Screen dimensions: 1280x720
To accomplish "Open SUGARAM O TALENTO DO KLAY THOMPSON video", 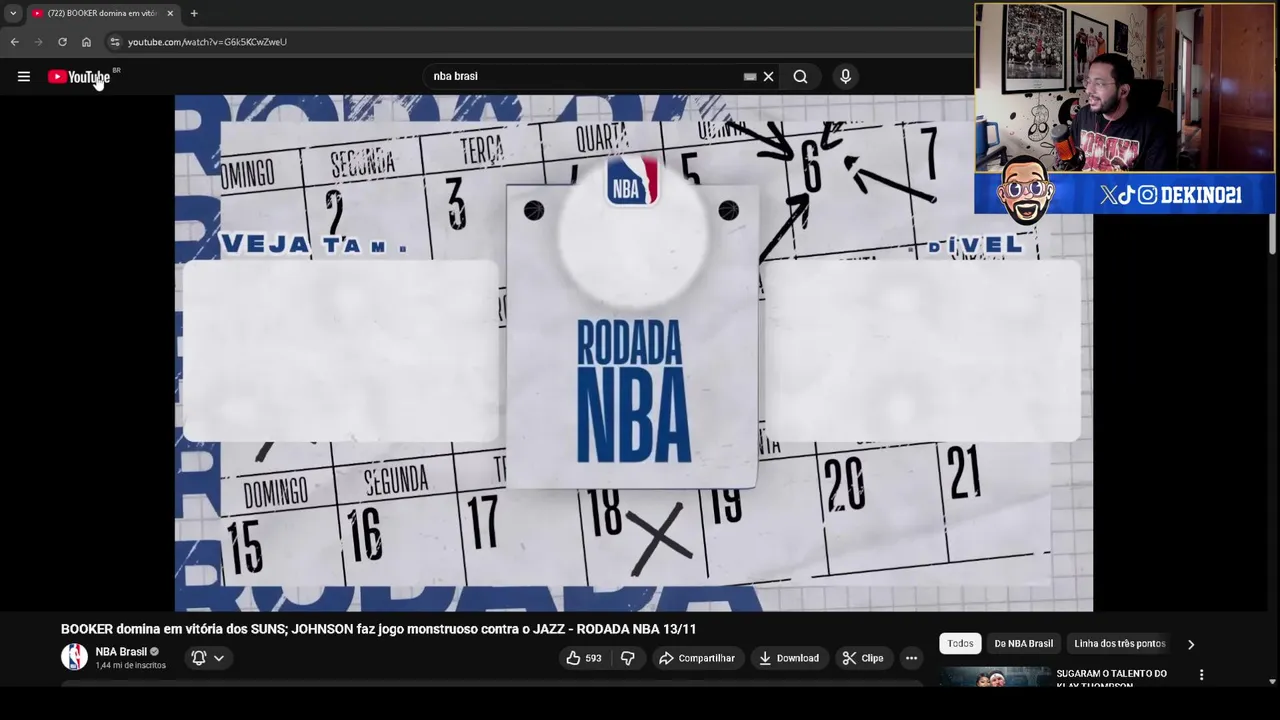I will [x=1112, y=679].
